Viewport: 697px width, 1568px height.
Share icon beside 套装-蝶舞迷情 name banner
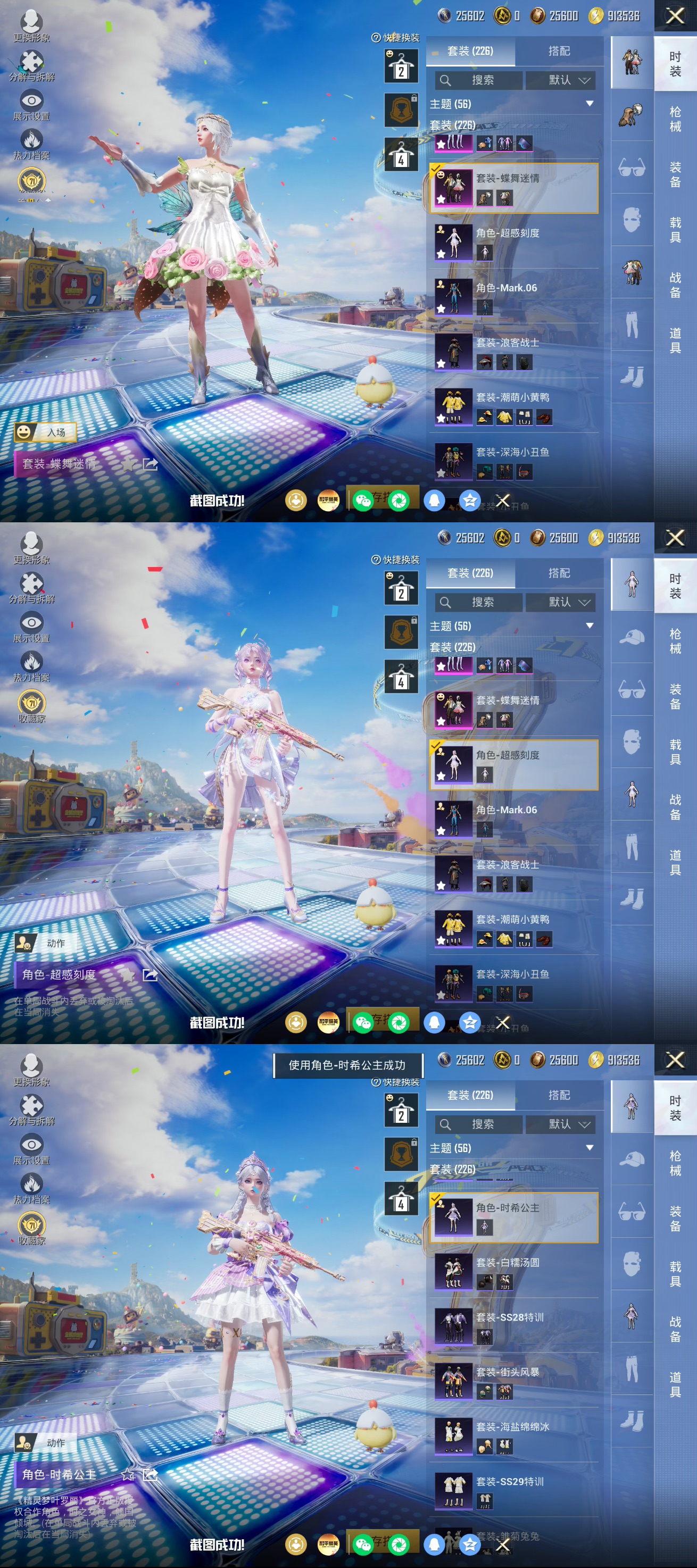tap(150, 464)
